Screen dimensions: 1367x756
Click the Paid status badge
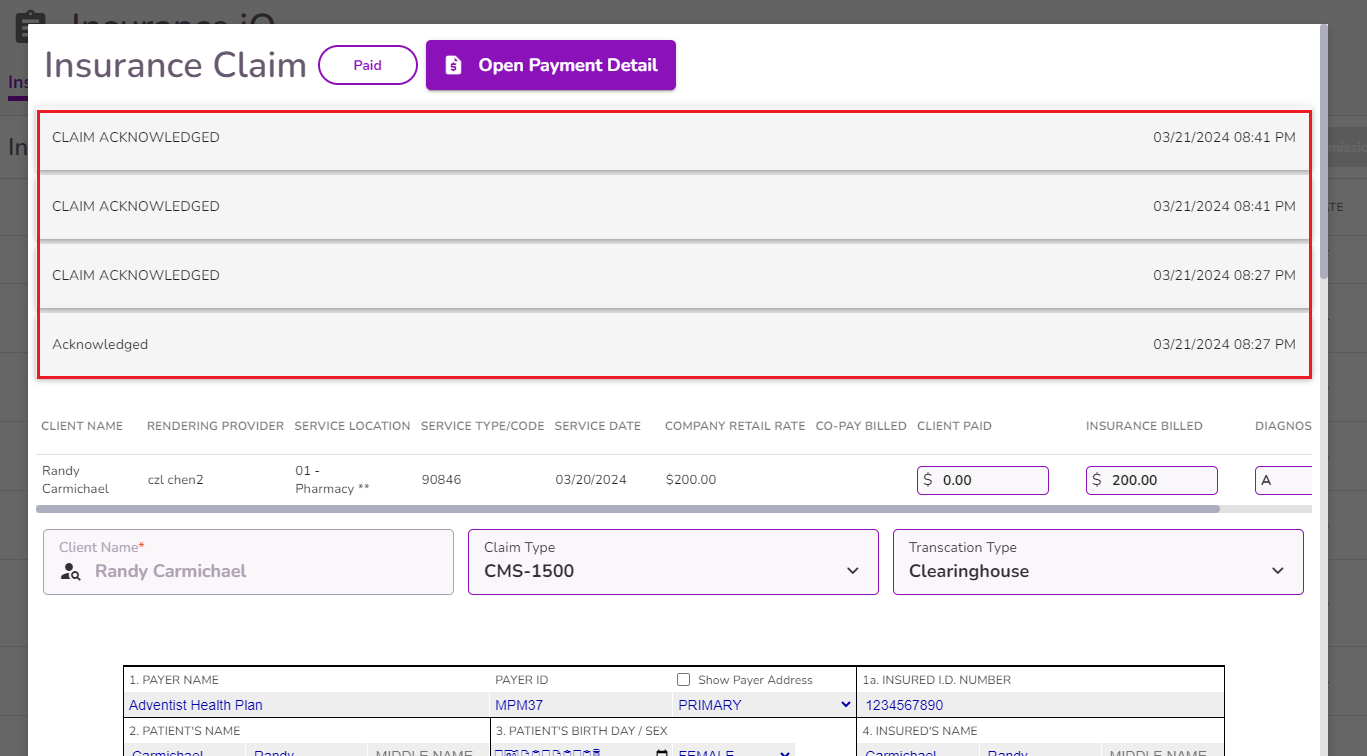(367, 65)
